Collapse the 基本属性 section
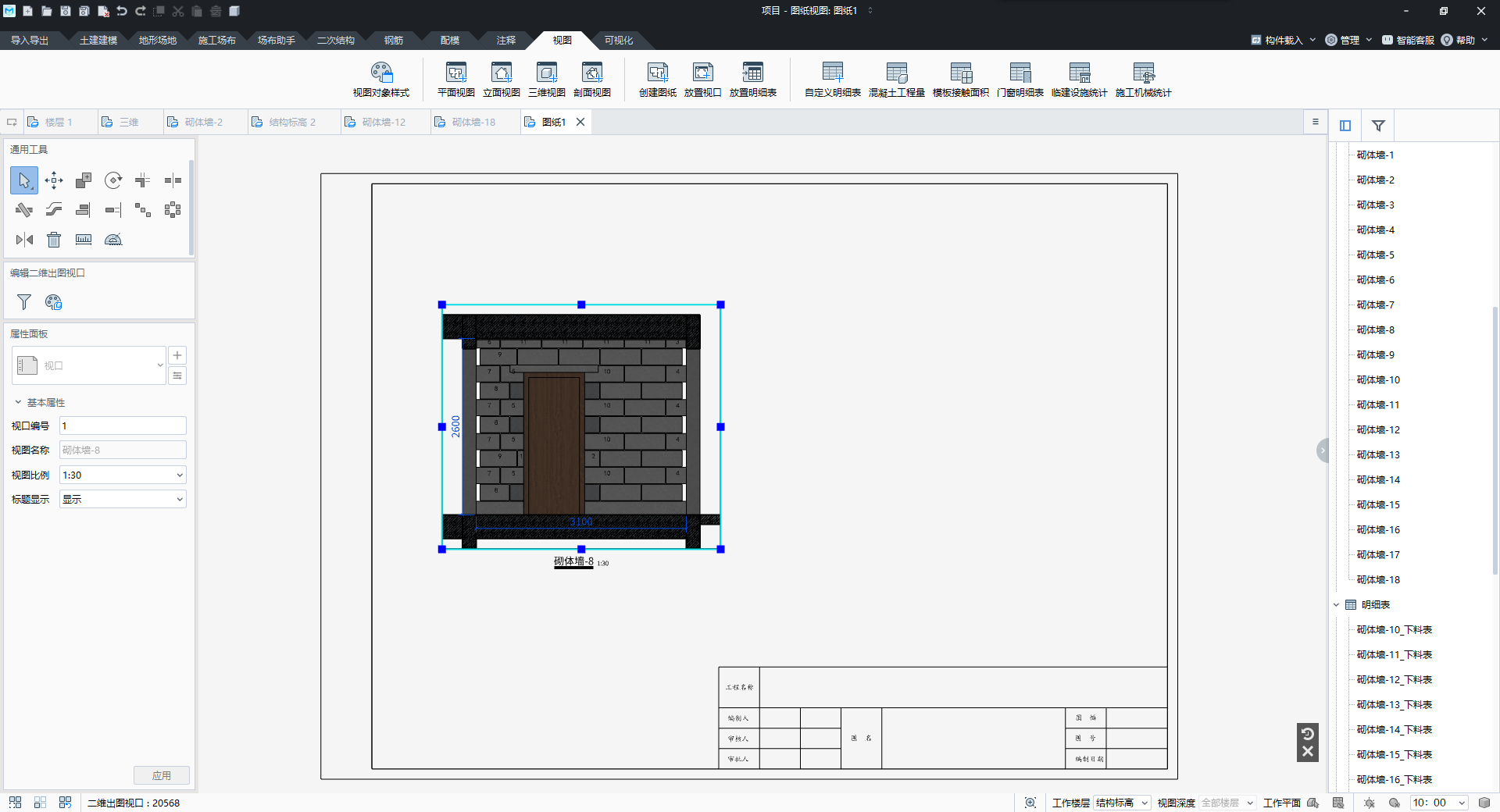Screen dimensions: 1500x812 (x=18, y=403)
